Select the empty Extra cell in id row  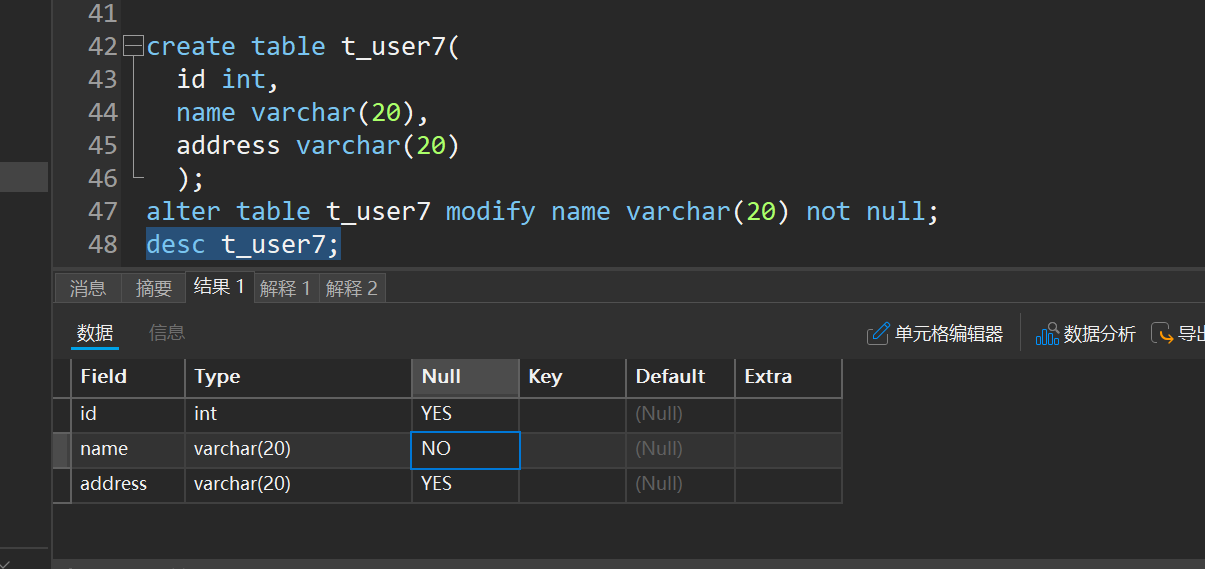(788, 414)
